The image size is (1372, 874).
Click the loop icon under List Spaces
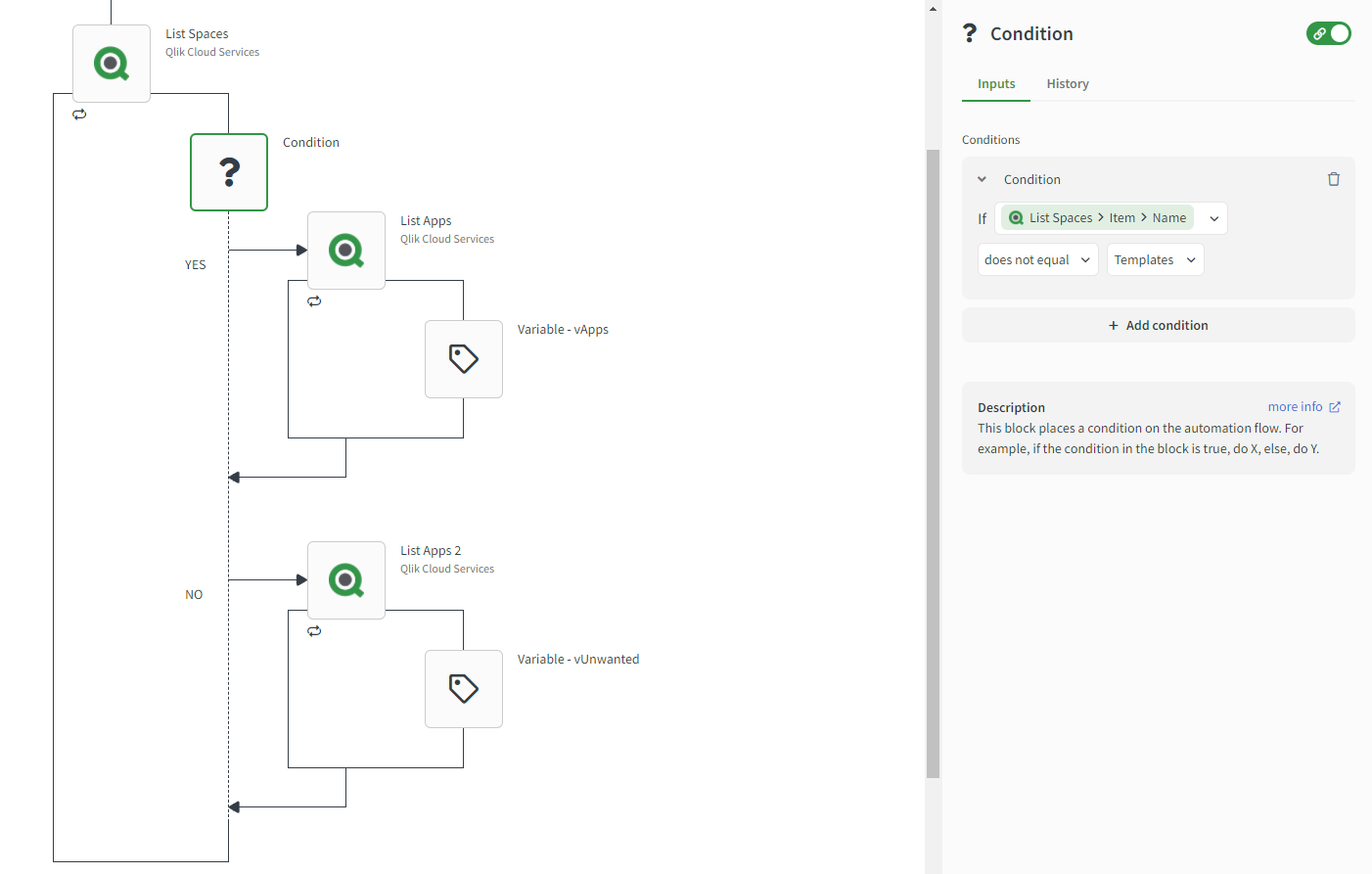79,115
